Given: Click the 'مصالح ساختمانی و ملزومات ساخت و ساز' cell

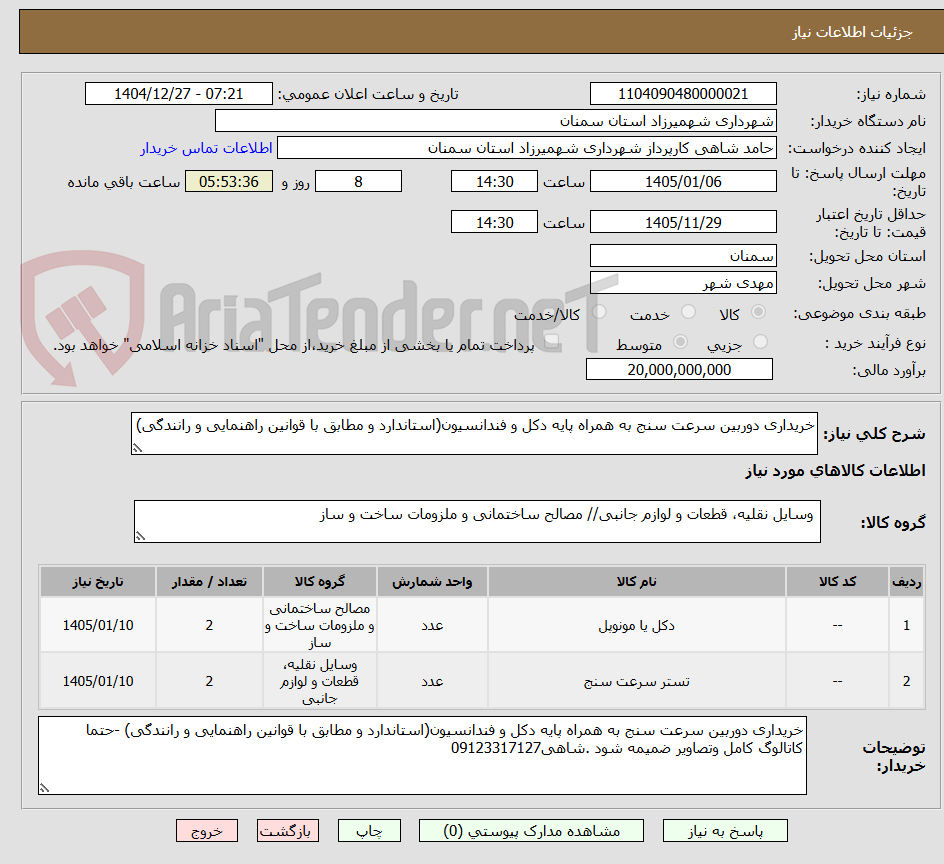Looking at the screenshot, I should point(320,626).
